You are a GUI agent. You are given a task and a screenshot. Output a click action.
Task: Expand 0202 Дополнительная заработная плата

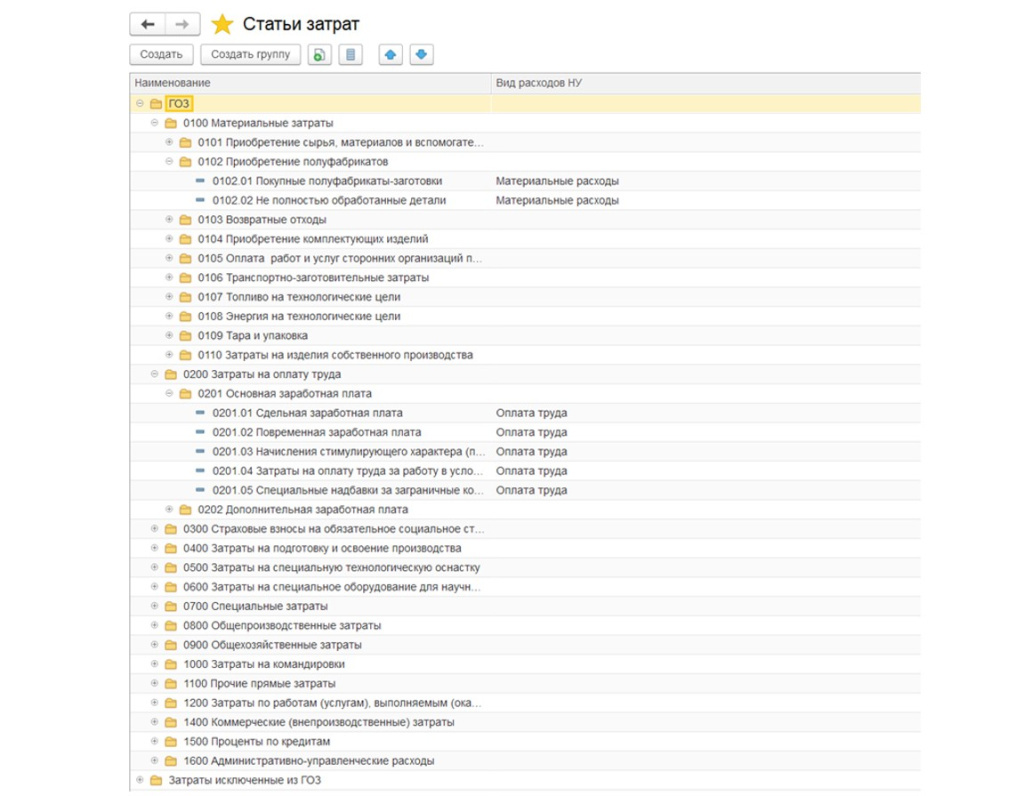169,509
